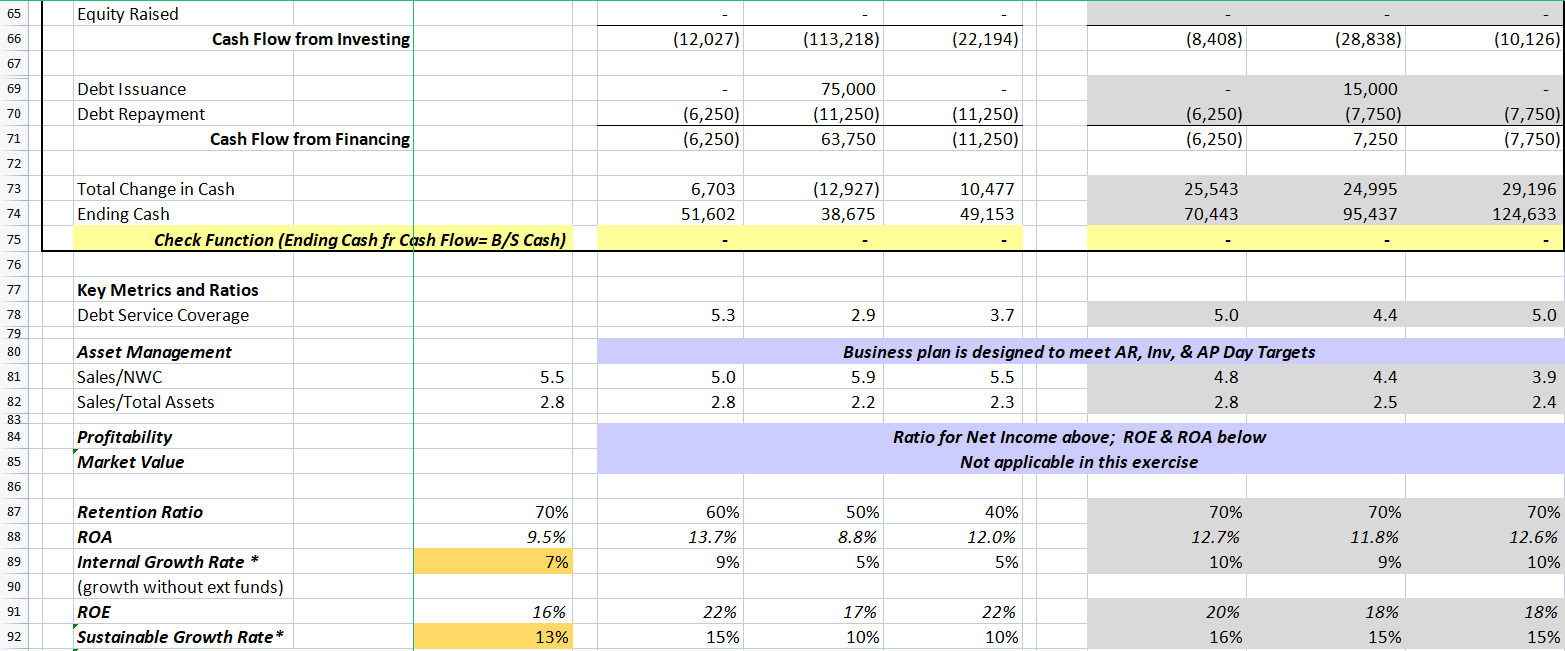
Task: Select the Equity Raised label cell
Action: click(x=130, y=14)
